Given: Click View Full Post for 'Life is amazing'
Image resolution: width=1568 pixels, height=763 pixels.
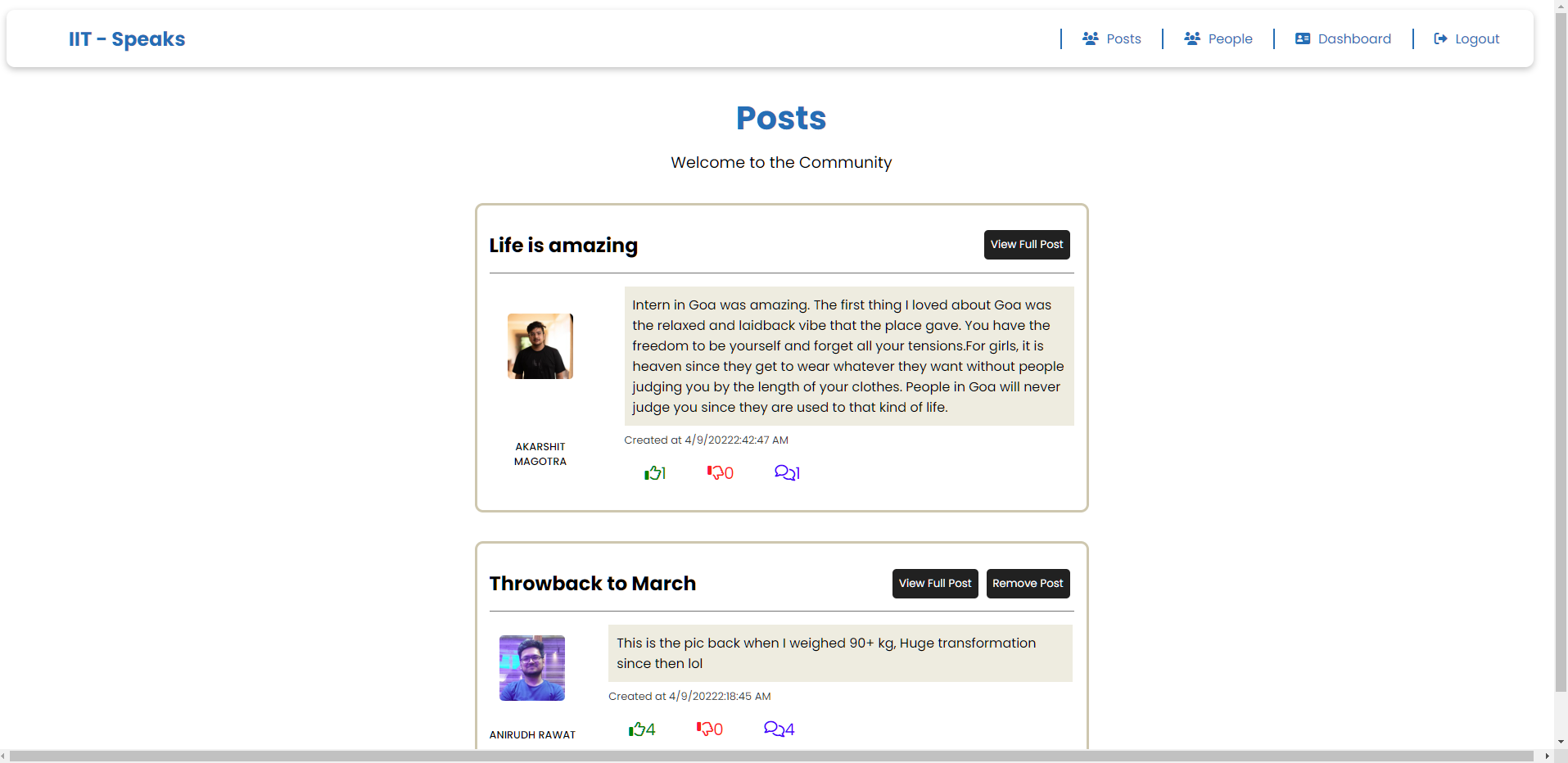Looking at the screenshot, I should point(1026,244).
